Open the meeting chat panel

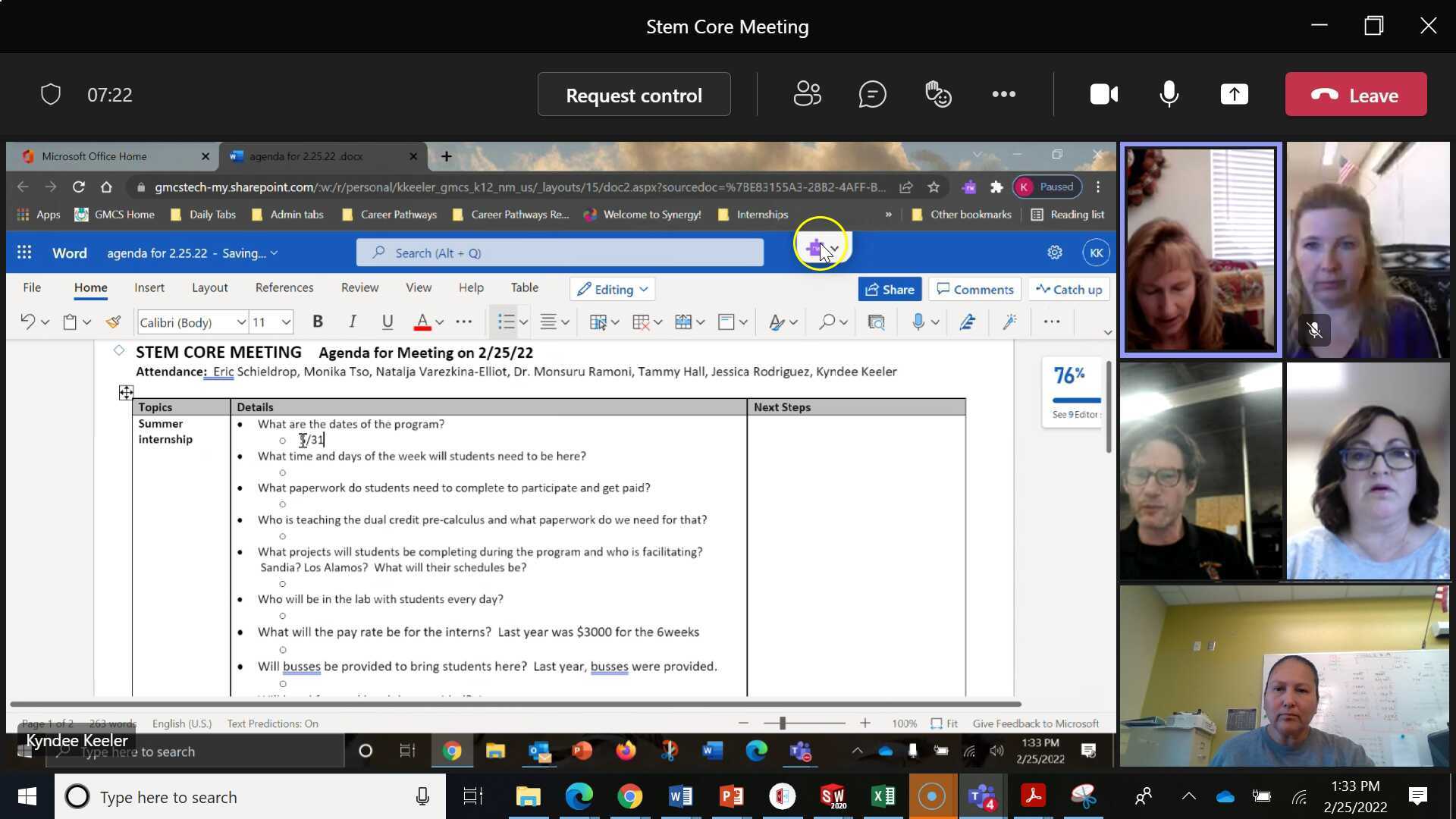tap(872, 95)
